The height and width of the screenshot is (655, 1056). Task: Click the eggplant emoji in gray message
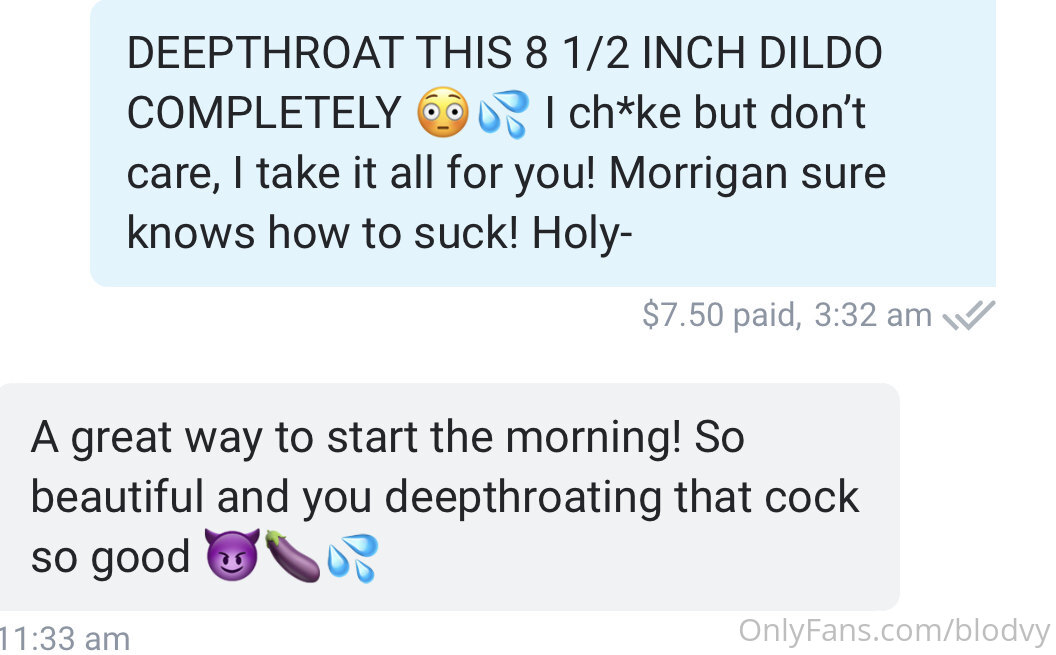pyautogui.click(x=293, y=556)
